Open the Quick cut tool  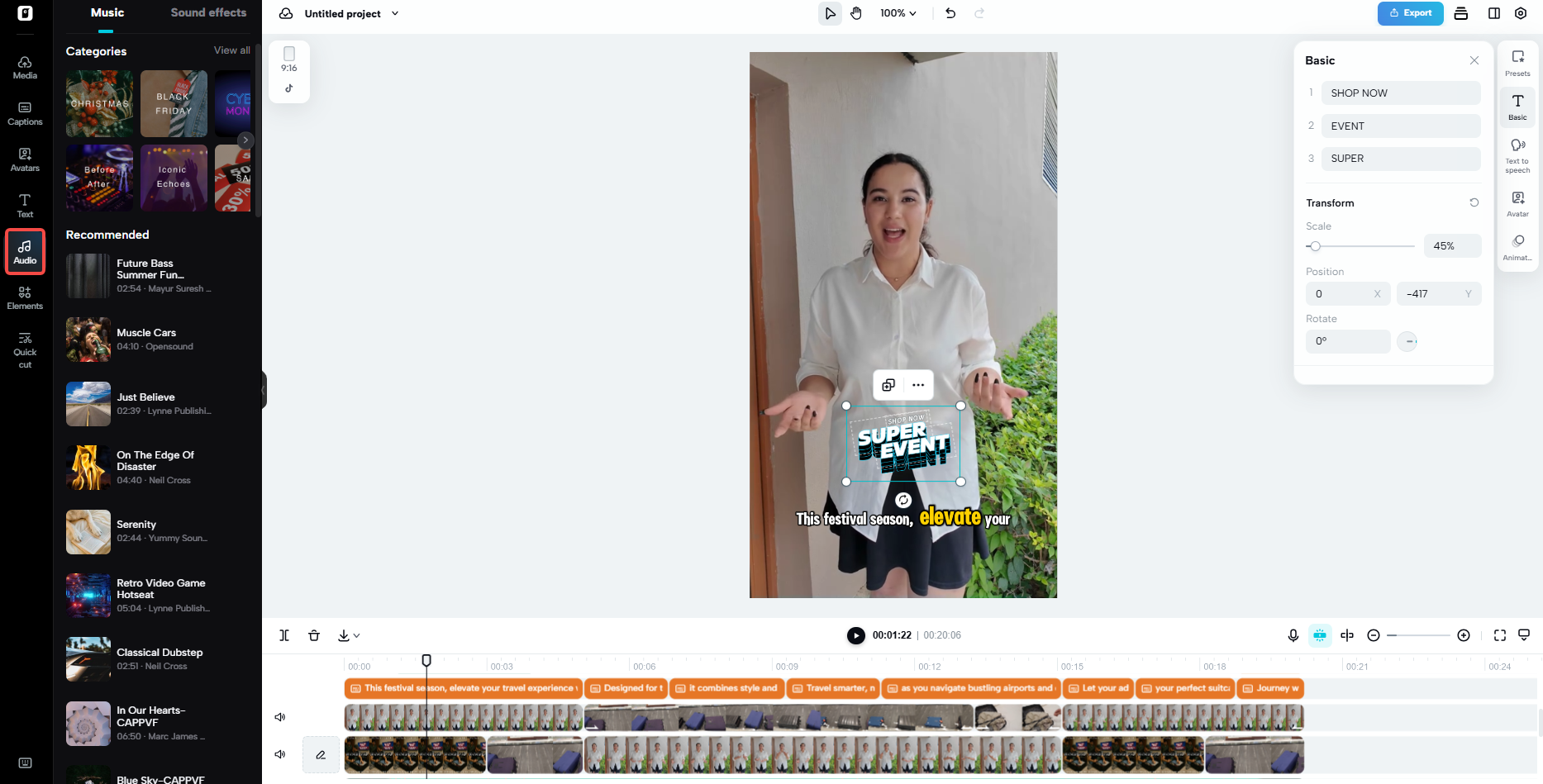tap(25, 350)
